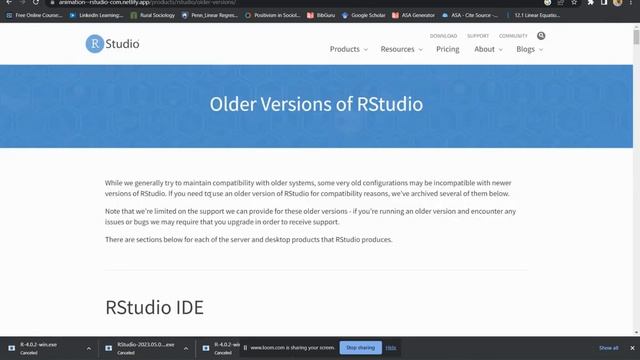This screenshot has height=360, width=640.
Task: Open the Google Scholar bookmark
Action: coord(364,15)
